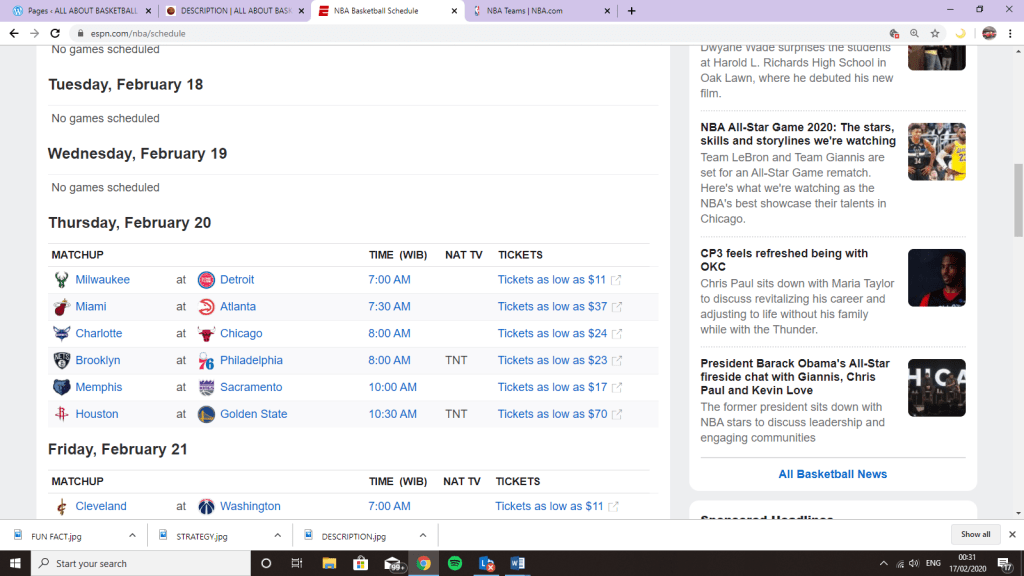This screenshot has height=576, width=1024.
Task: Reload the ESPN schedule page
Action: [55, 33]
